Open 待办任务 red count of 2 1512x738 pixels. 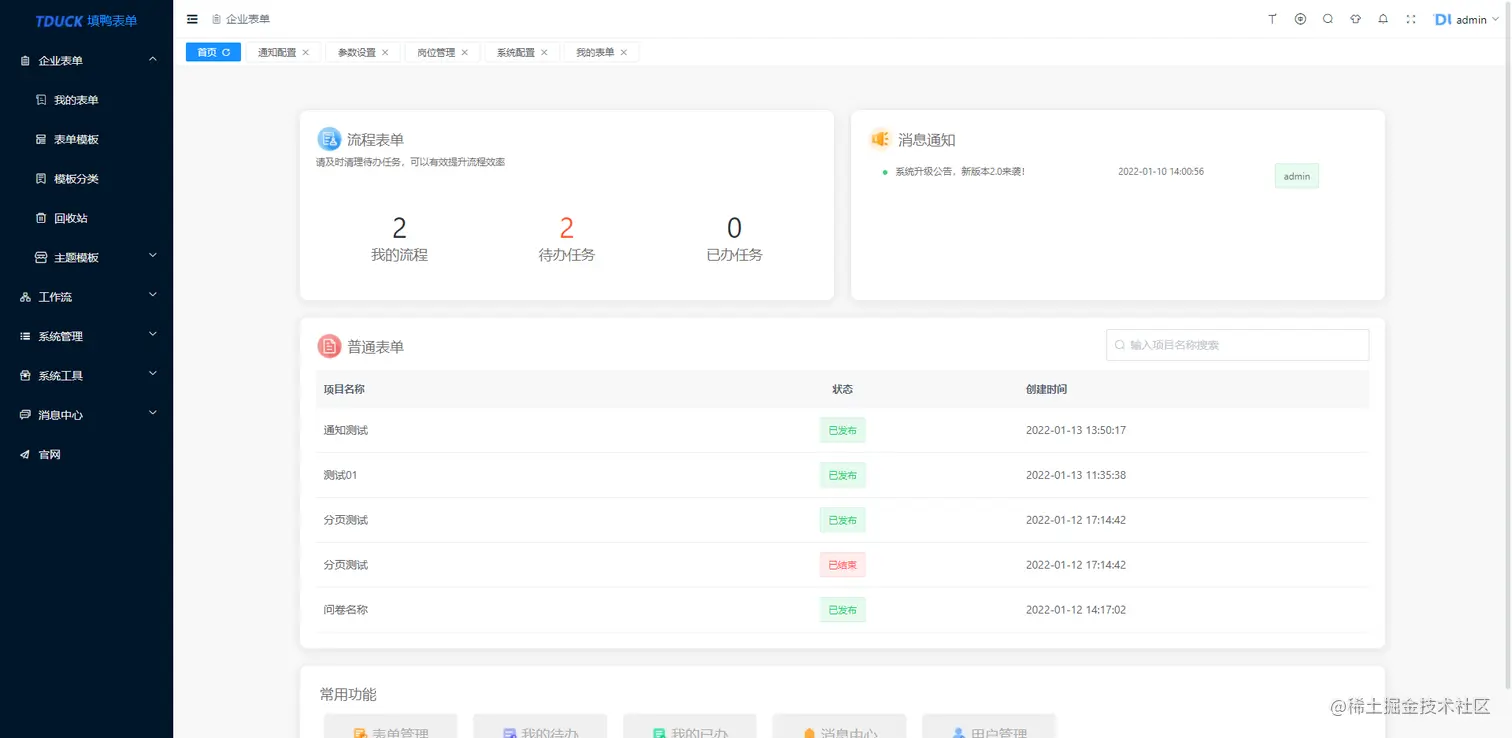[566, 228]
